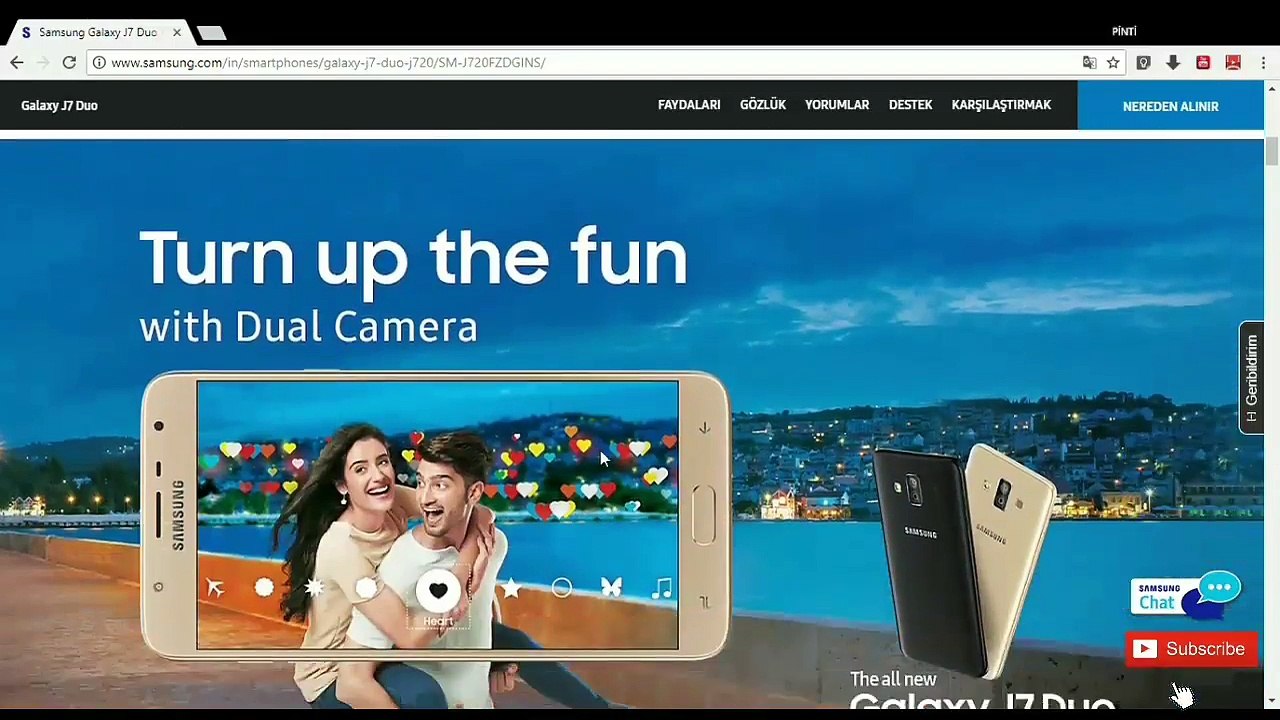
Task: Reload the Samsung page
Action: (x=69, y=62)
